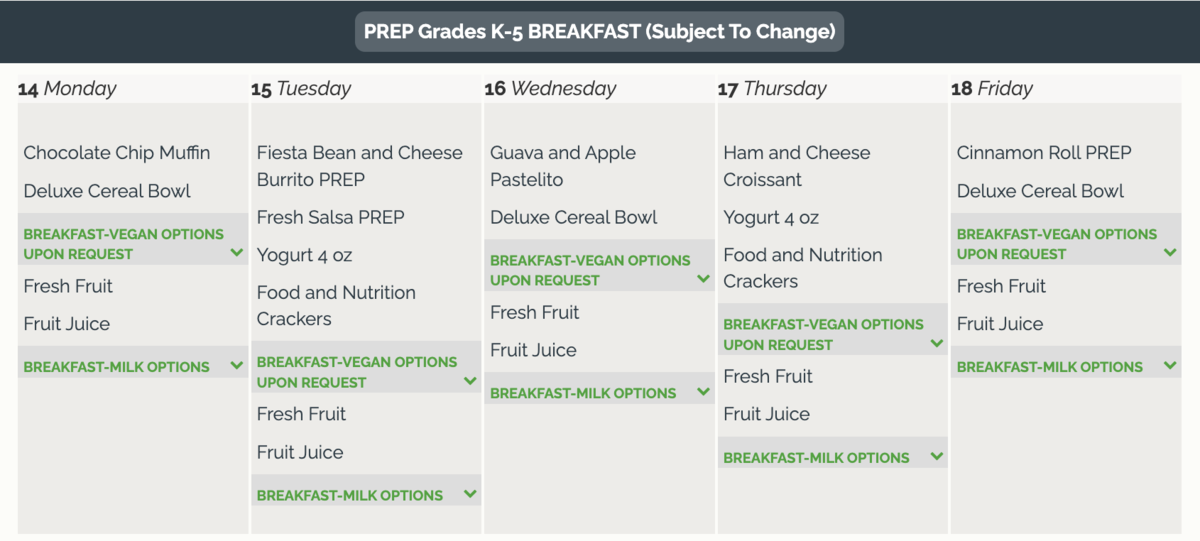Select Guava and Apple Pastelito item
1200x541 pixels.
point(563,166)
